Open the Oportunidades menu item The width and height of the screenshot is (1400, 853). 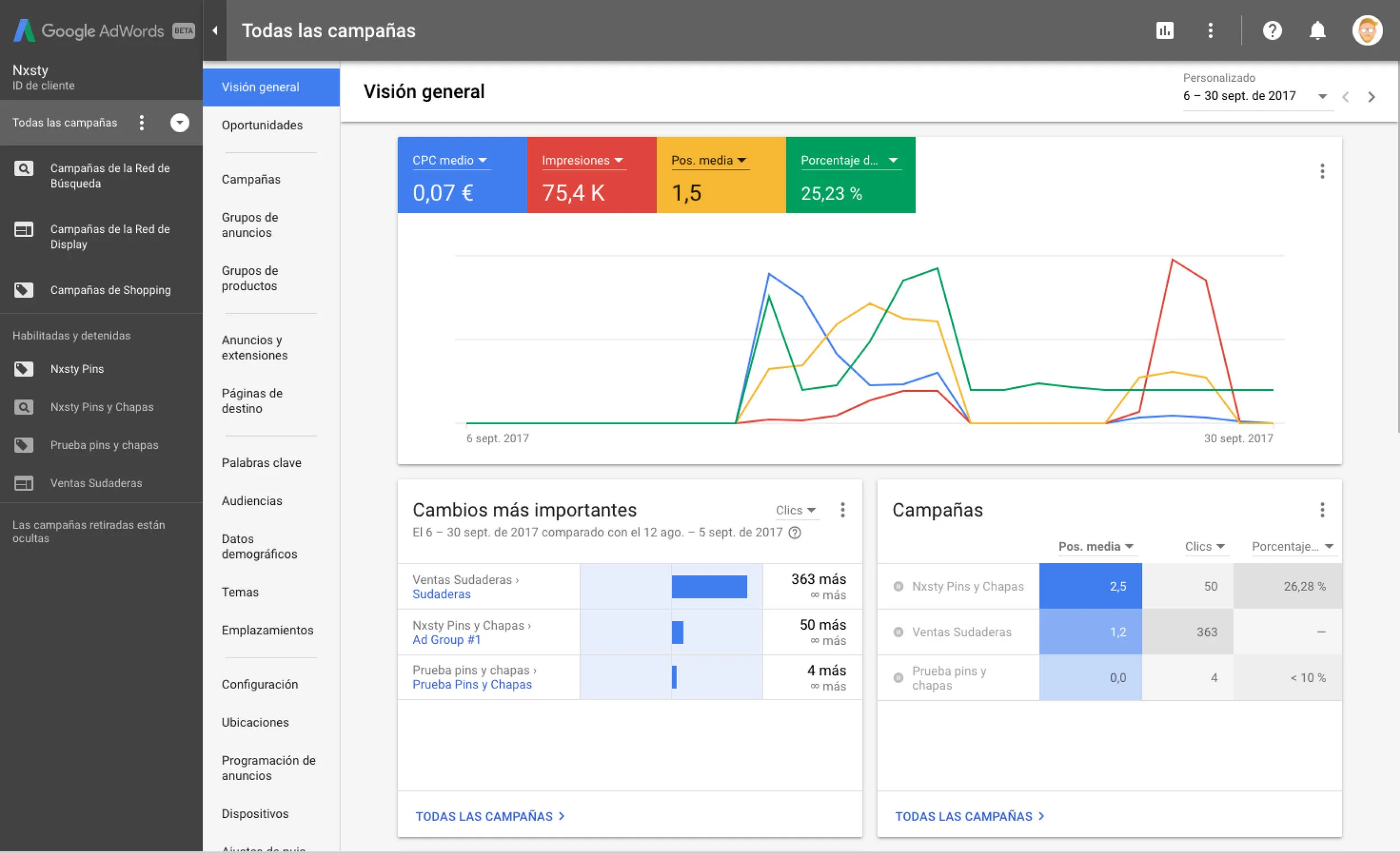262,125
